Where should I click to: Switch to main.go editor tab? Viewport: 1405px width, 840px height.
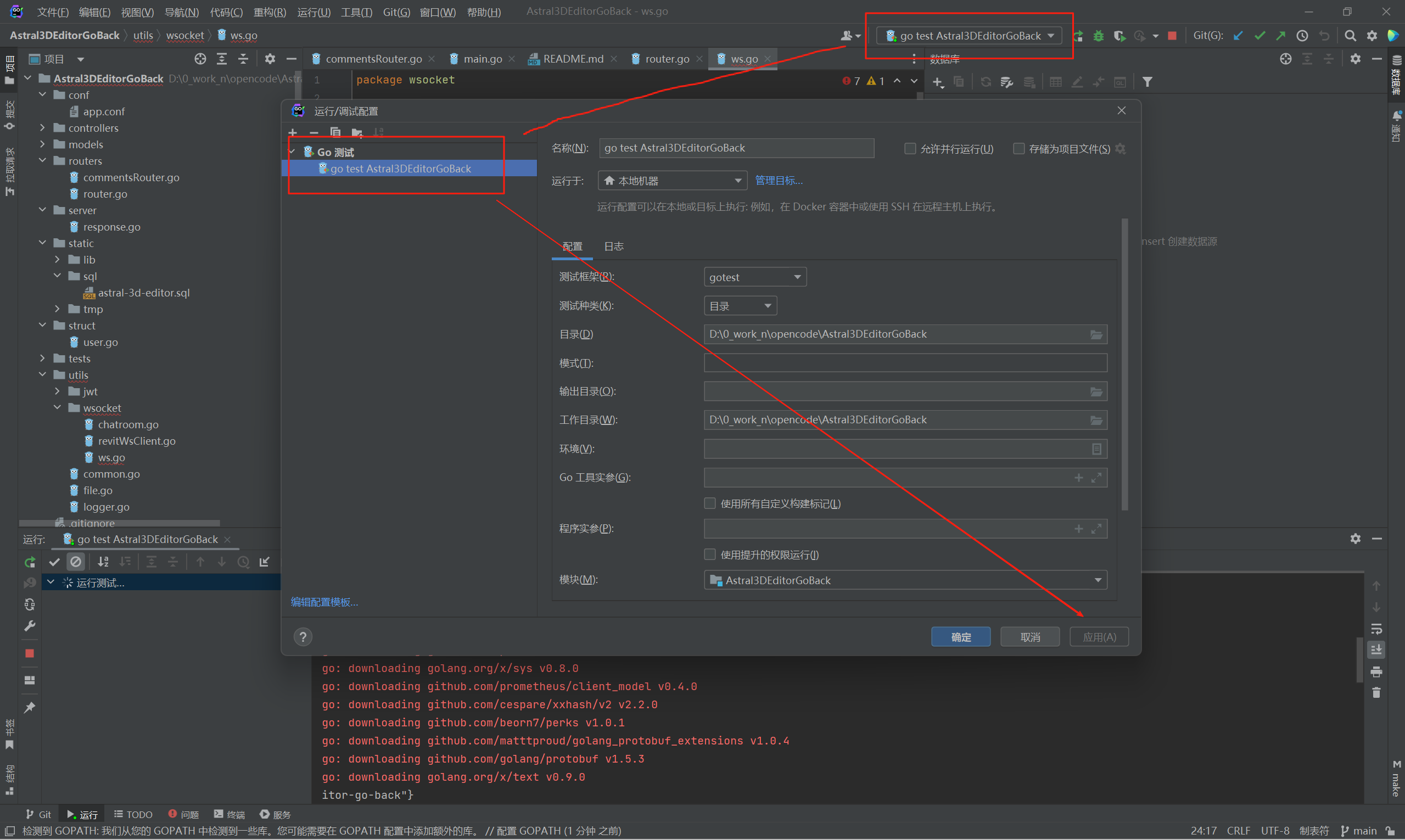[482, 59]
